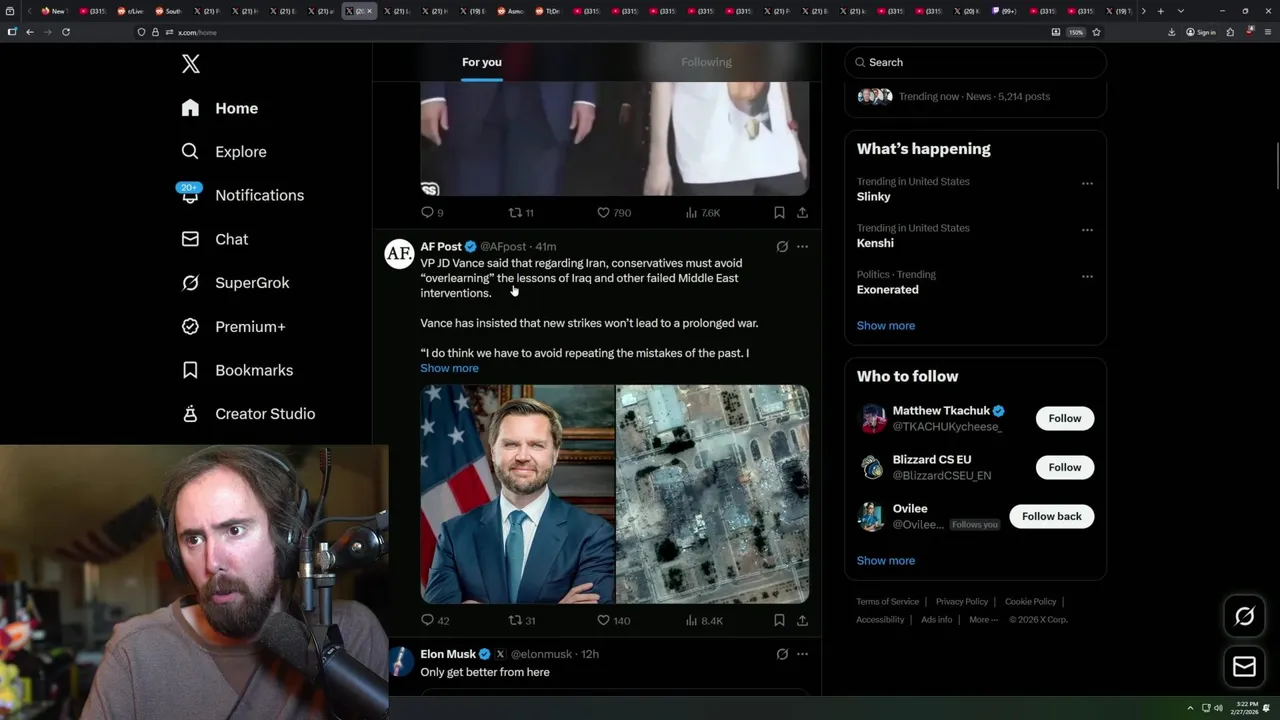The height and width of the screenshot is (720, 1280).
Task: Open Terms of Service footer link
Action: [887, 602]
